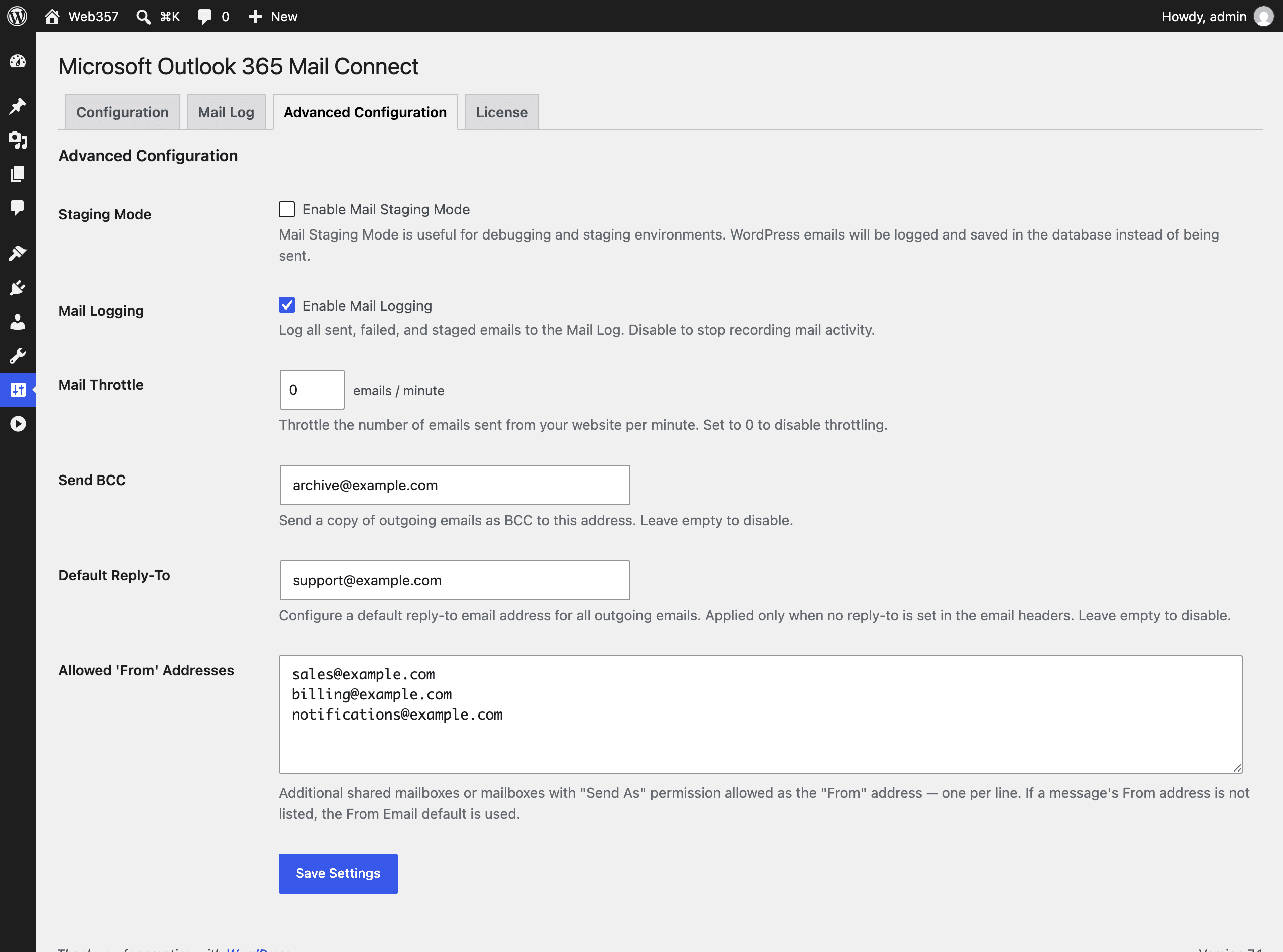This screenshot has height=952, width=1283.
Task: Open Users from the sidebar
Action: [18, 322]
